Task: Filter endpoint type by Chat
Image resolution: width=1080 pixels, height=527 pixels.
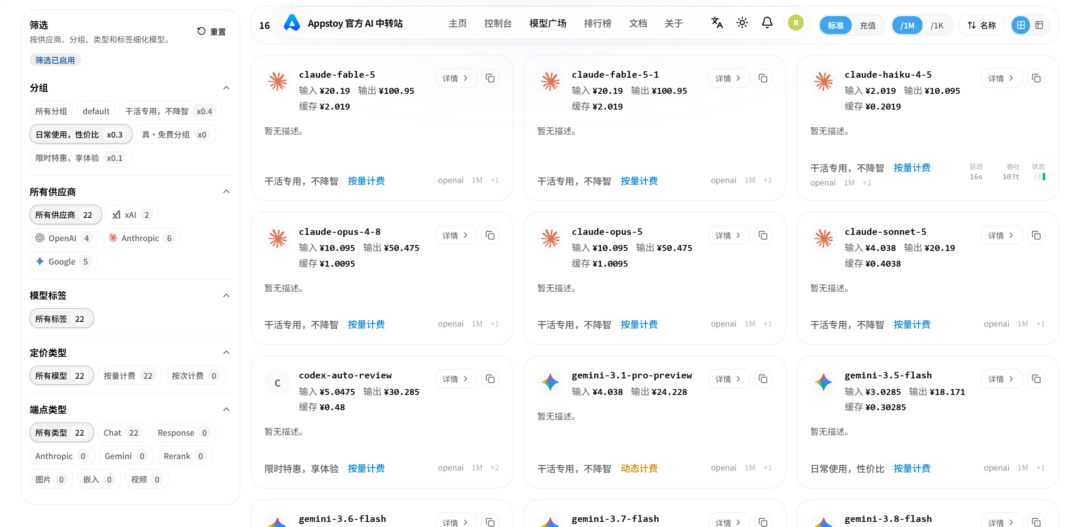Action: [x=123, y=433]
